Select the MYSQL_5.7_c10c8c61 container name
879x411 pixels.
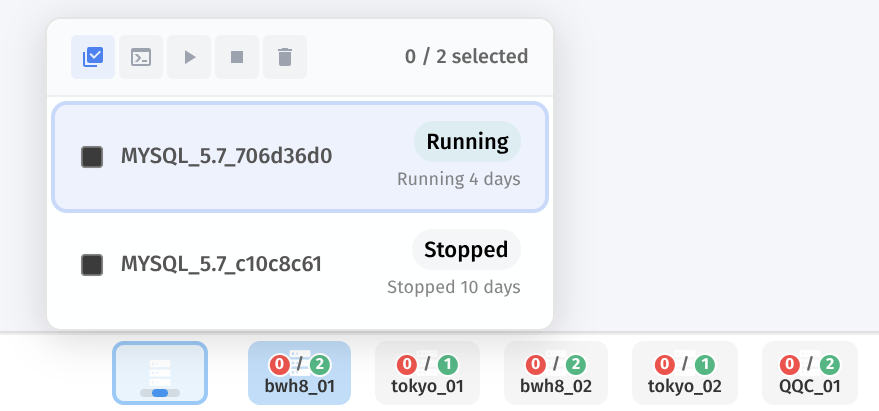(221, 265)
